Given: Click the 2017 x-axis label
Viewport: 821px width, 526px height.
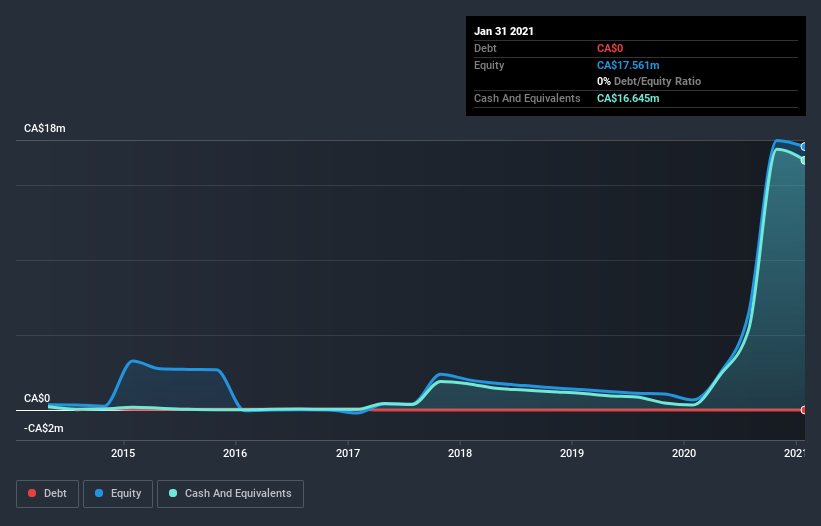Looking at the screenshot, I should click(348, 453).
